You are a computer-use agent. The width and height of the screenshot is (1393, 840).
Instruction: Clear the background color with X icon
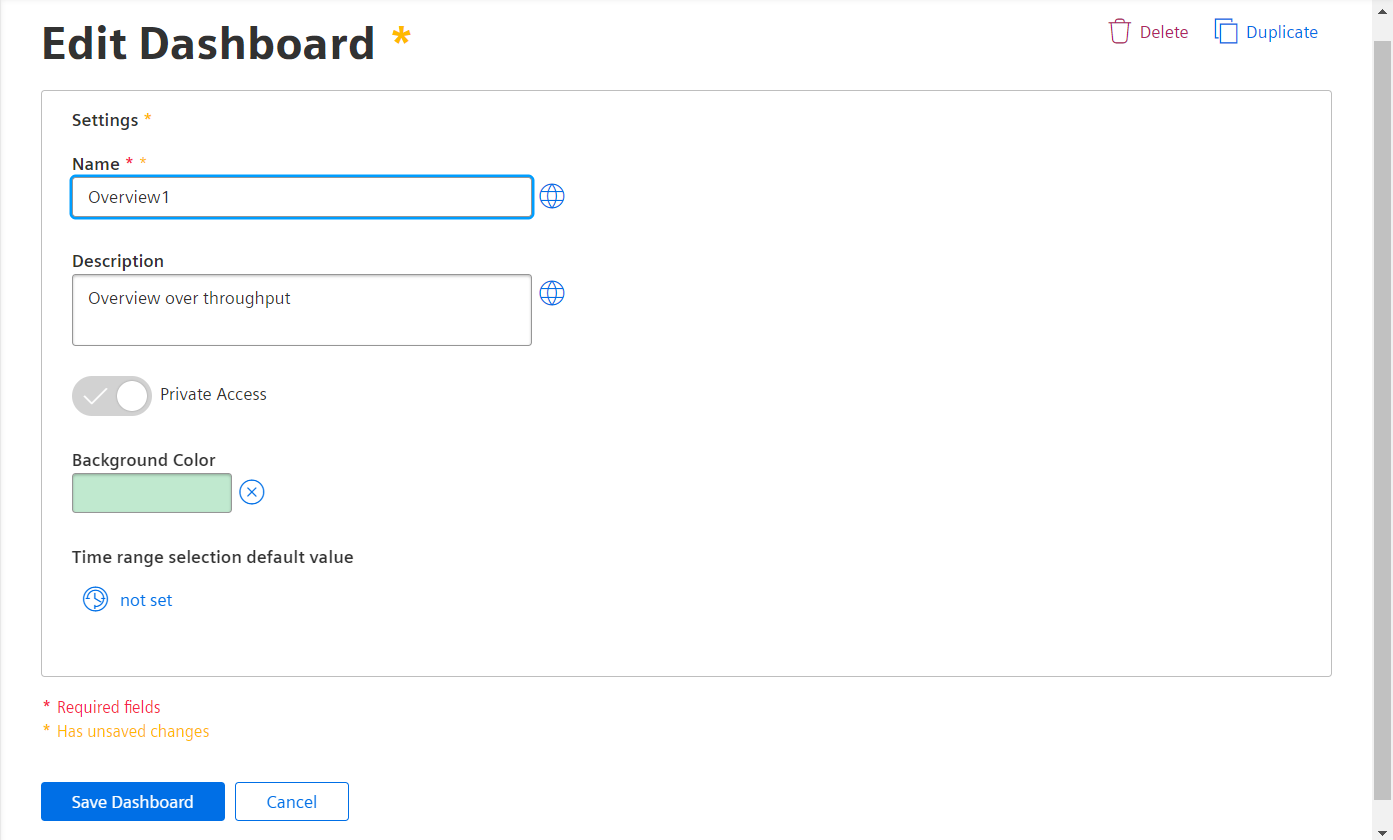pos(252,492)
